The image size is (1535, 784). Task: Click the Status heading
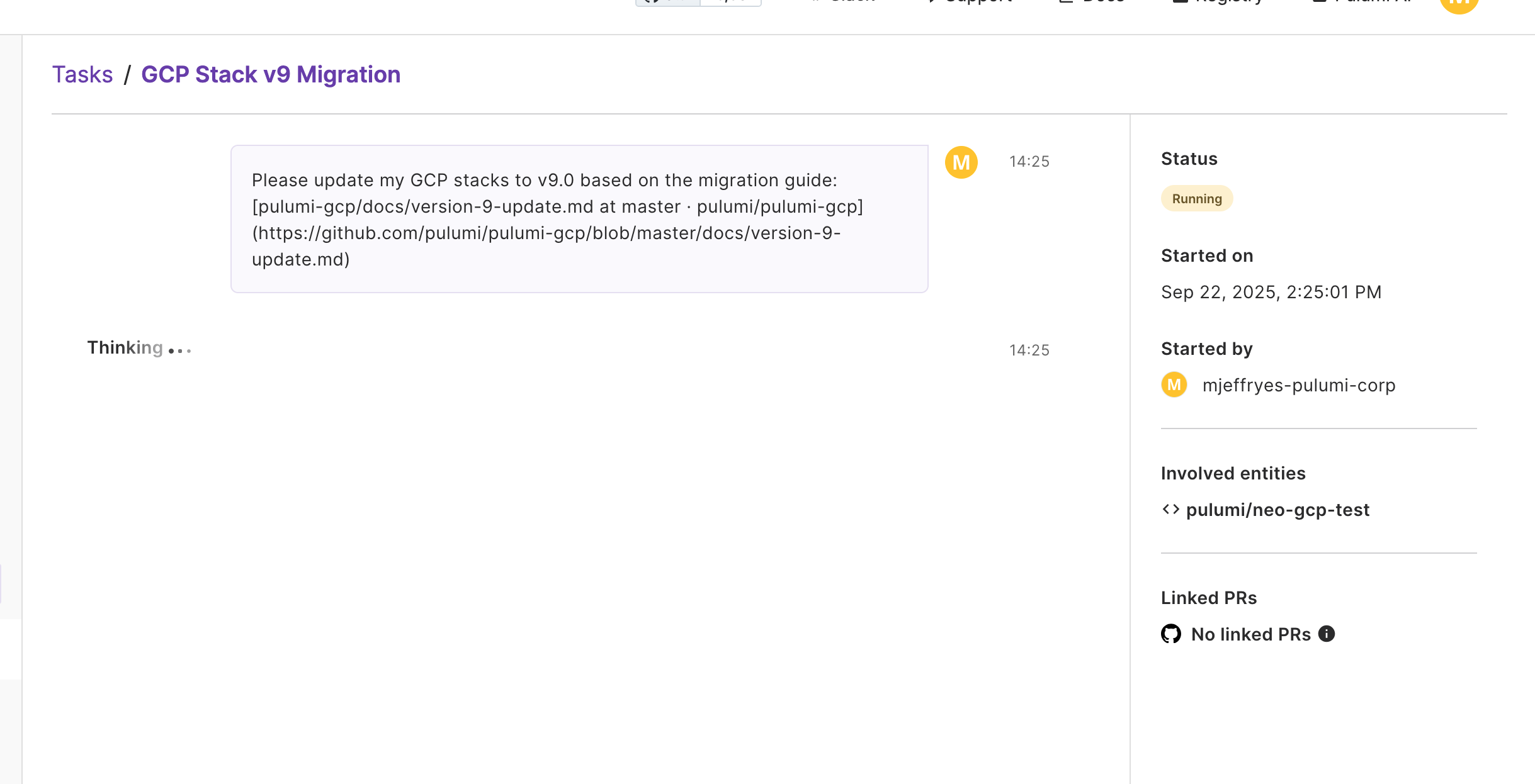(x=1189, y=159)
